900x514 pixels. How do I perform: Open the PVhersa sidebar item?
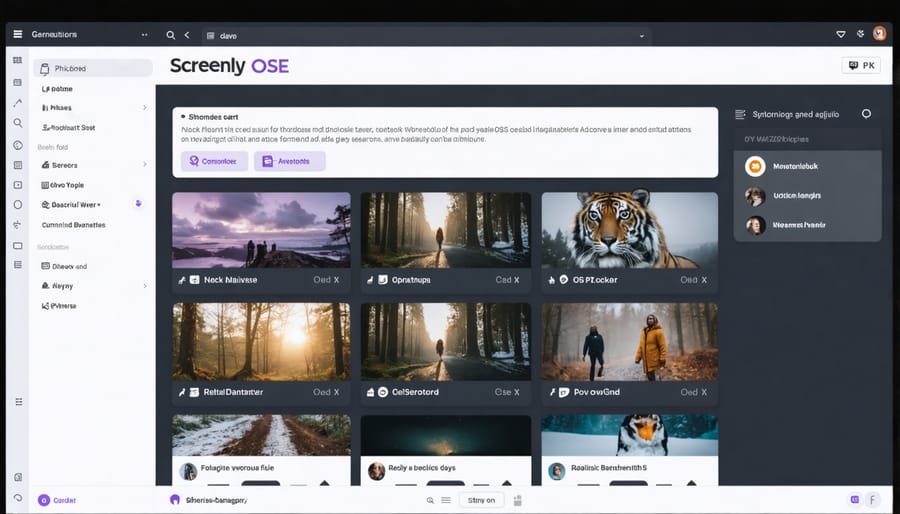coord(59,306)
